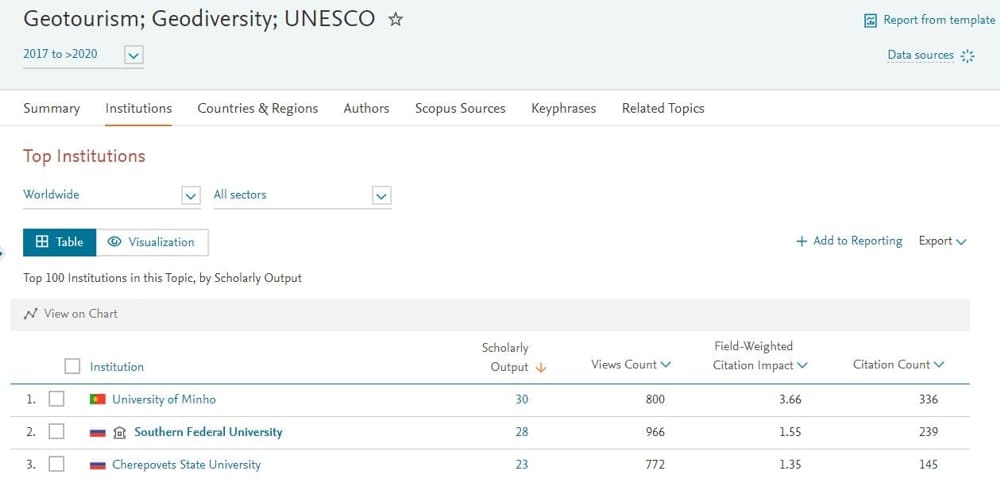Select the Southern Federal University checkbox

tap(57, 432)
